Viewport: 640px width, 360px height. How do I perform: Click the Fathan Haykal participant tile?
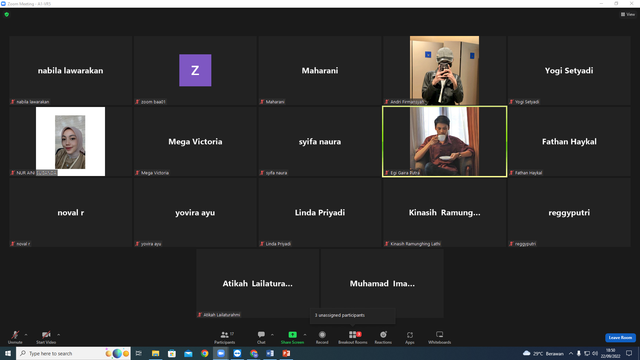click(x=569, y=141)
